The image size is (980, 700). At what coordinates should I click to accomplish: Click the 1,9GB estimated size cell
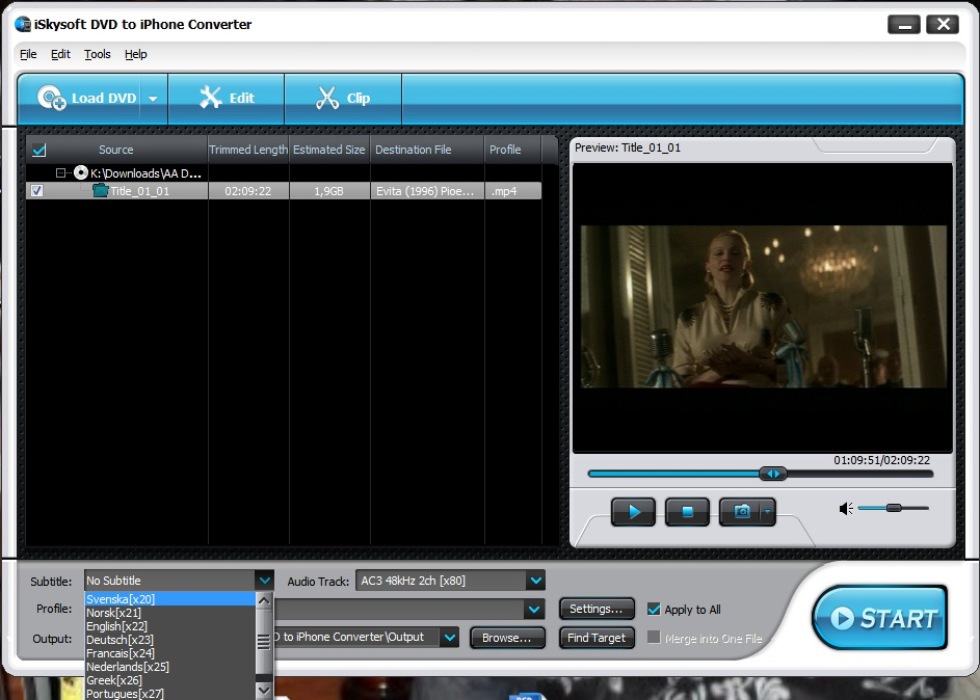[329, 191]
